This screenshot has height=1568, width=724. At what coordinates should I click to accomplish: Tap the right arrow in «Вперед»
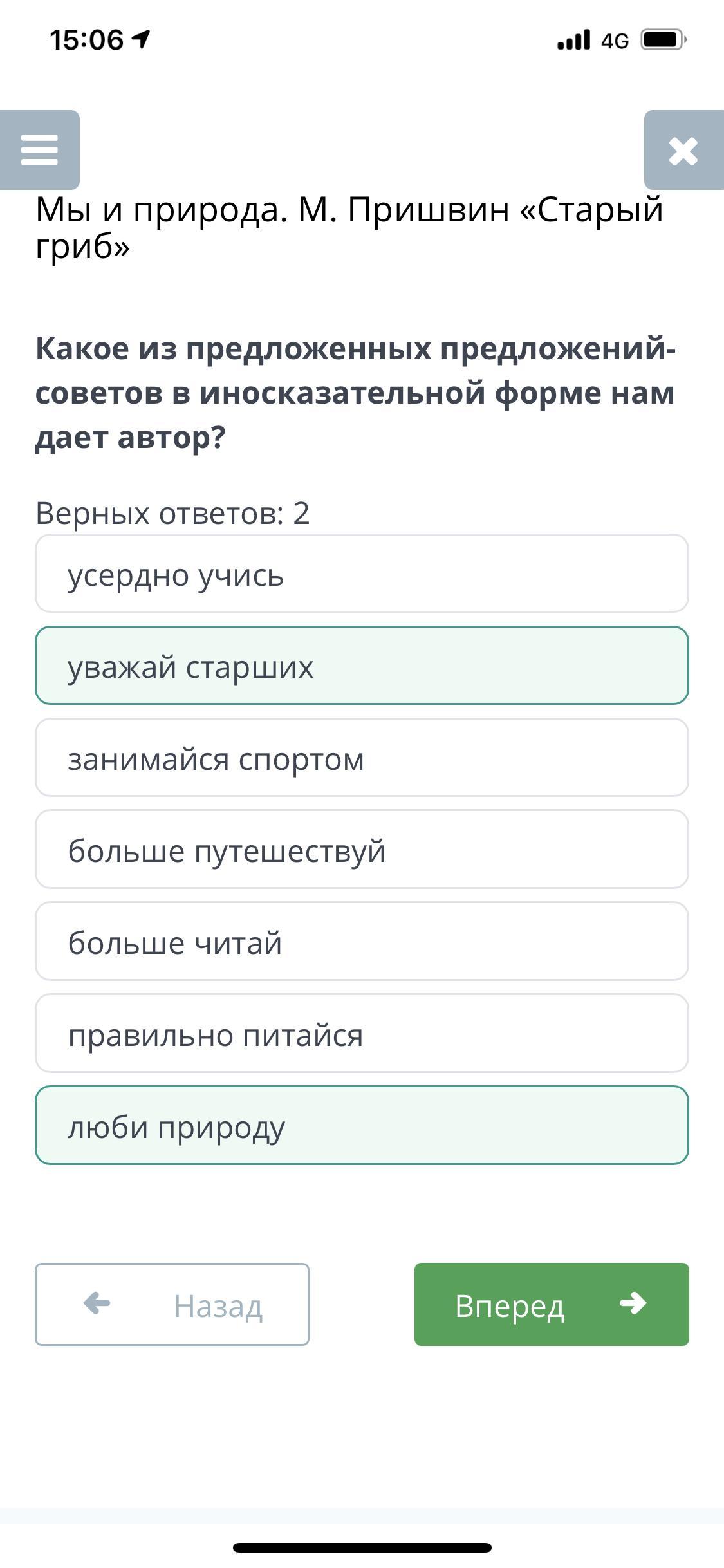pos(633,1304)
